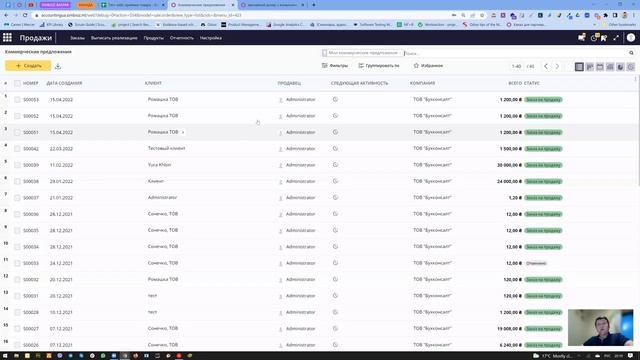This screenshot has height=360, width=640.
Task: Click the activity clock icon for S00042
Action: click(335, 149)
